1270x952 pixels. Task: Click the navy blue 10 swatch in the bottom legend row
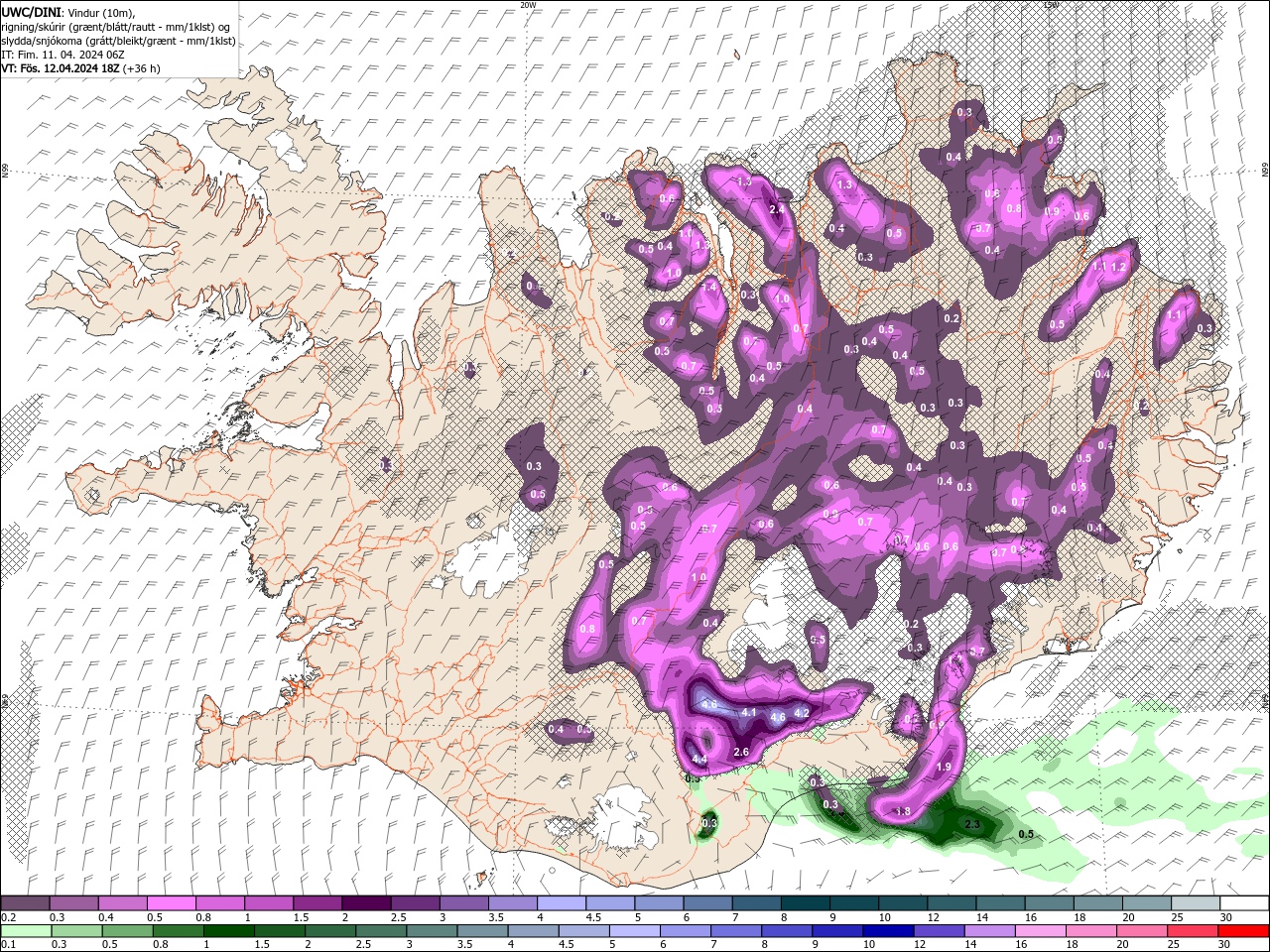(x=889, y=930)
